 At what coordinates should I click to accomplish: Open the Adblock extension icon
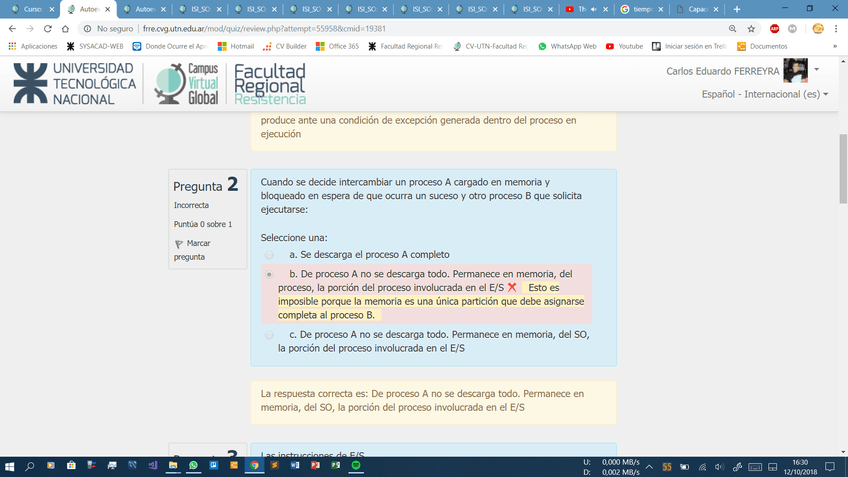pyautogui.click(x=775, y=29)
